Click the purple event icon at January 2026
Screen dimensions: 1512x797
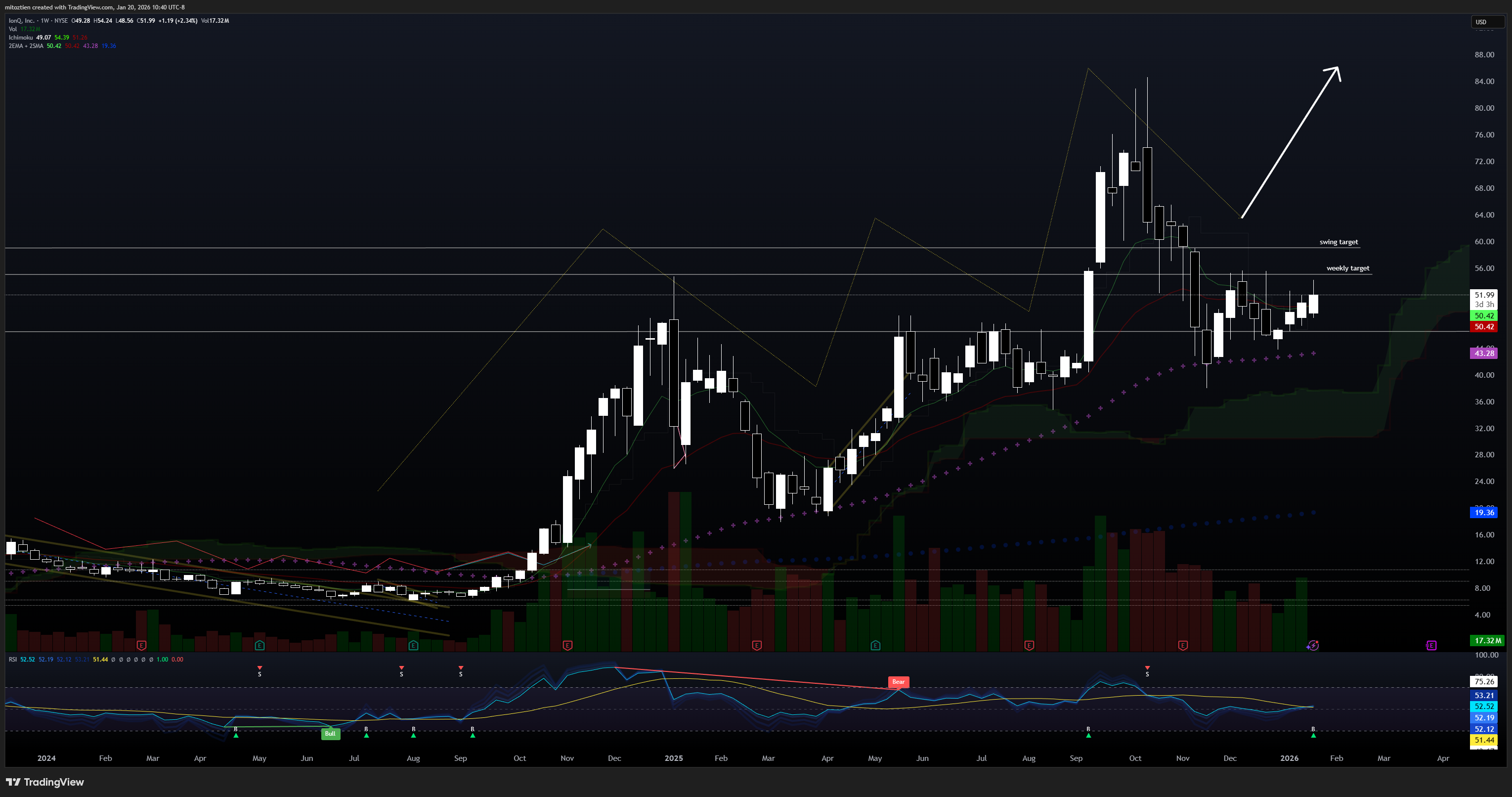1313,646
